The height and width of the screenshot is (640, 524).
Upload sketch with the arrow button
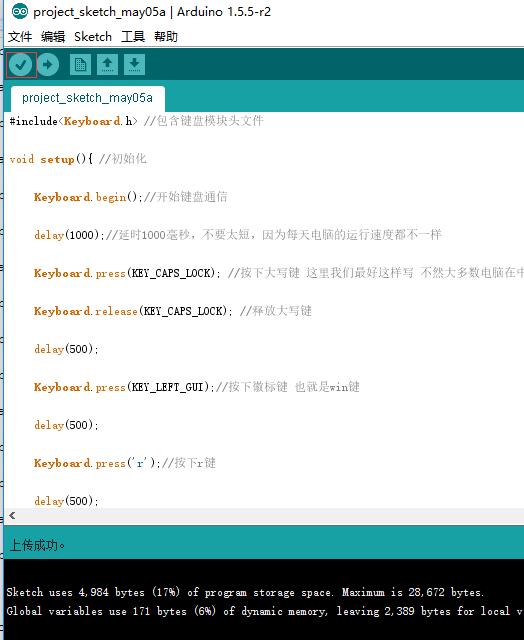click(x=48, y=64)
